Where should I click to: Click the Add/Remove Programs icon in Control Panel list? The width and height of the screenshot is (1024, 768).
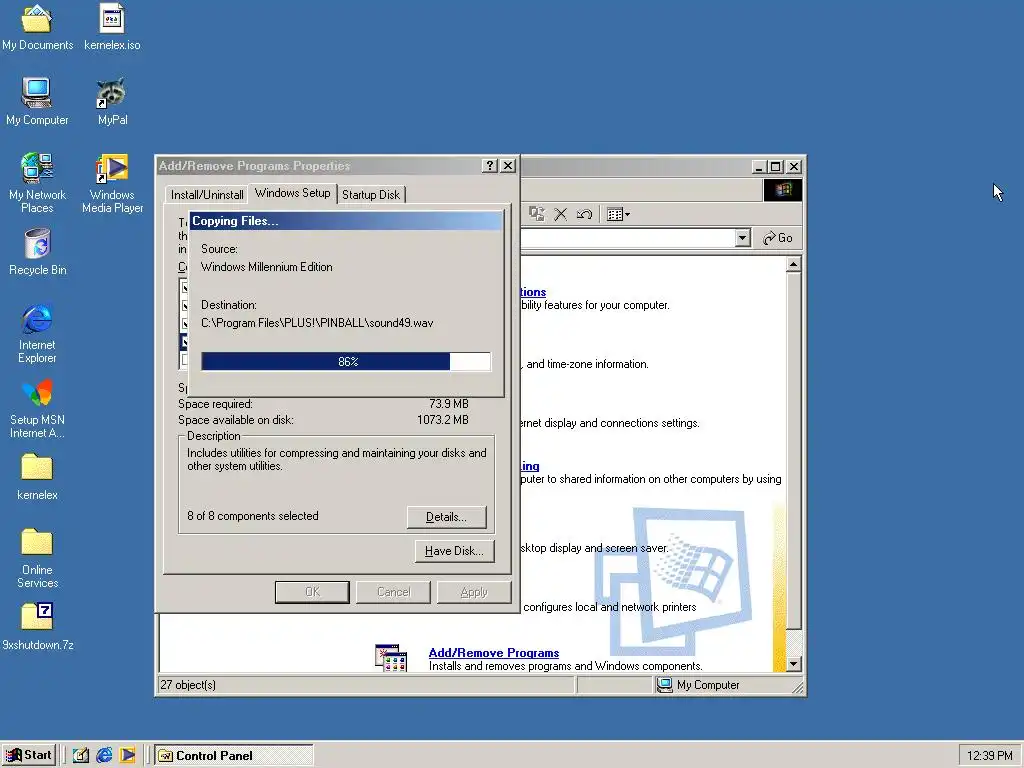click(x=391, y=658)
